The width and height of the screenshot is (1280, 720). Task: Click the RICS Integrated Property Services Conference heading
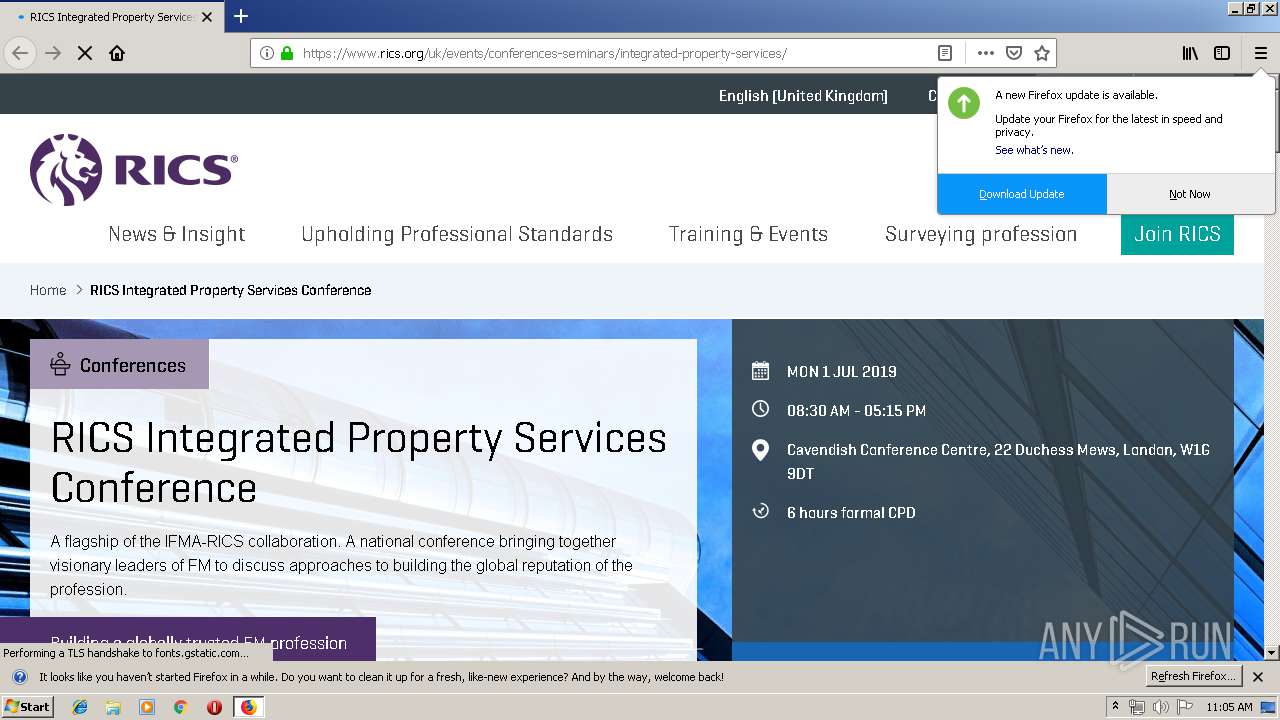(358, 463)
